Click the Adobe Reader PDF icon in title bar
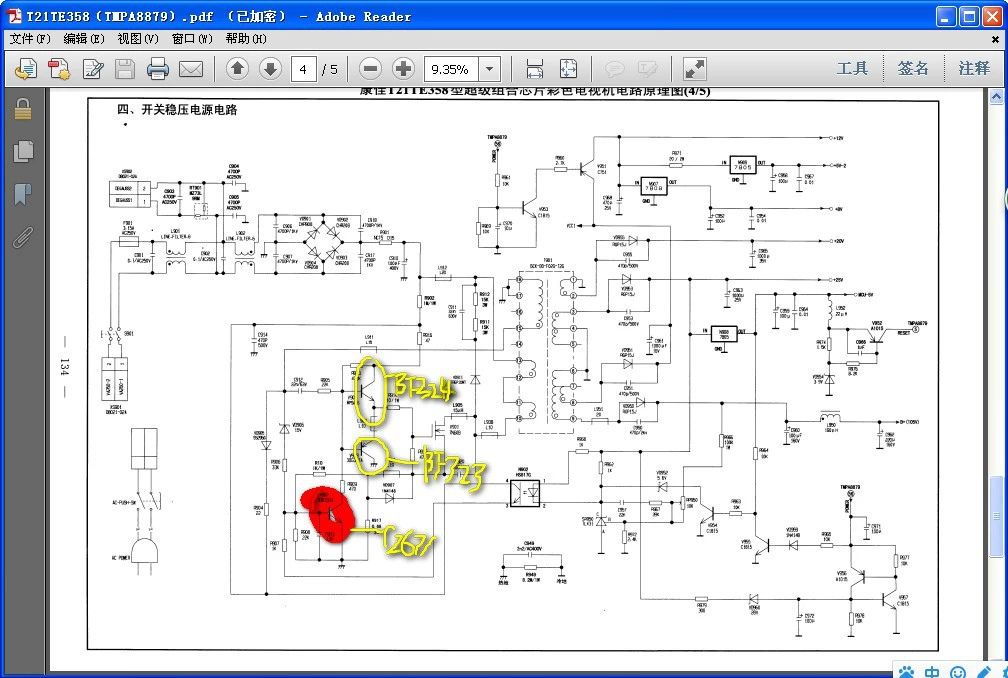Viewport: 1008px width, 678px height. [x=14, y=16]
